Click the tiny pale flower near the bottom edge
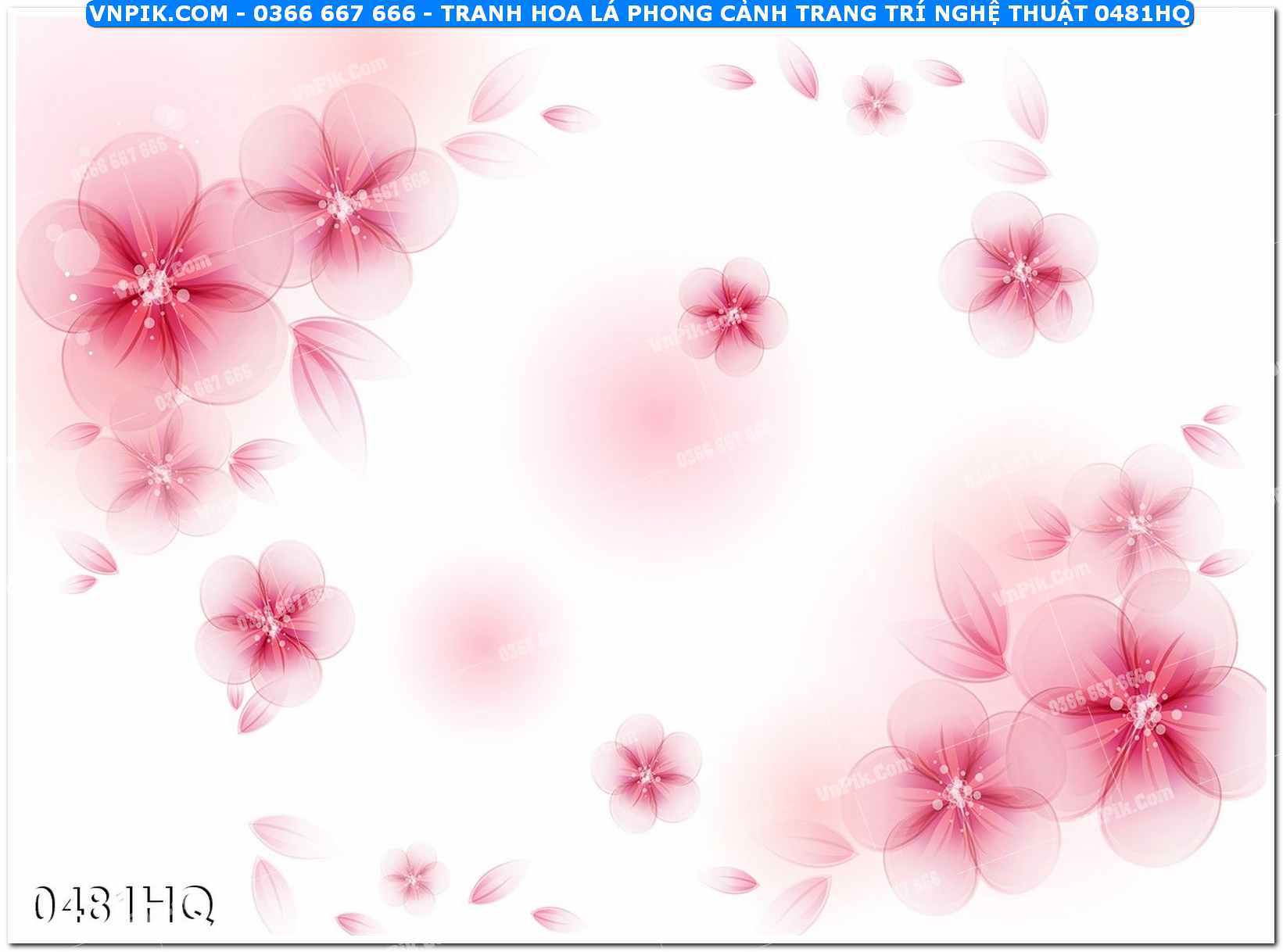1283x952 pixels. point(412,879)
